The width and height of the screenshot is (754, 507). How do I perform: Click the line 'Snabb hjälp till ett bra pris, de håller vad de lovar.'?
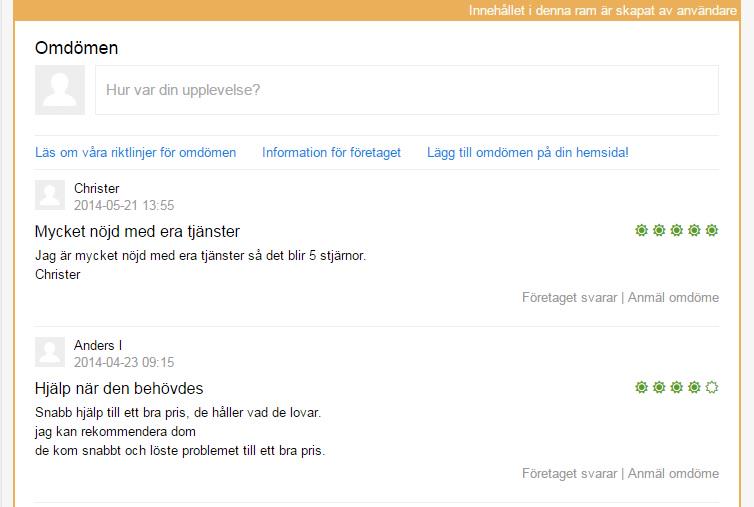[178, 412]
